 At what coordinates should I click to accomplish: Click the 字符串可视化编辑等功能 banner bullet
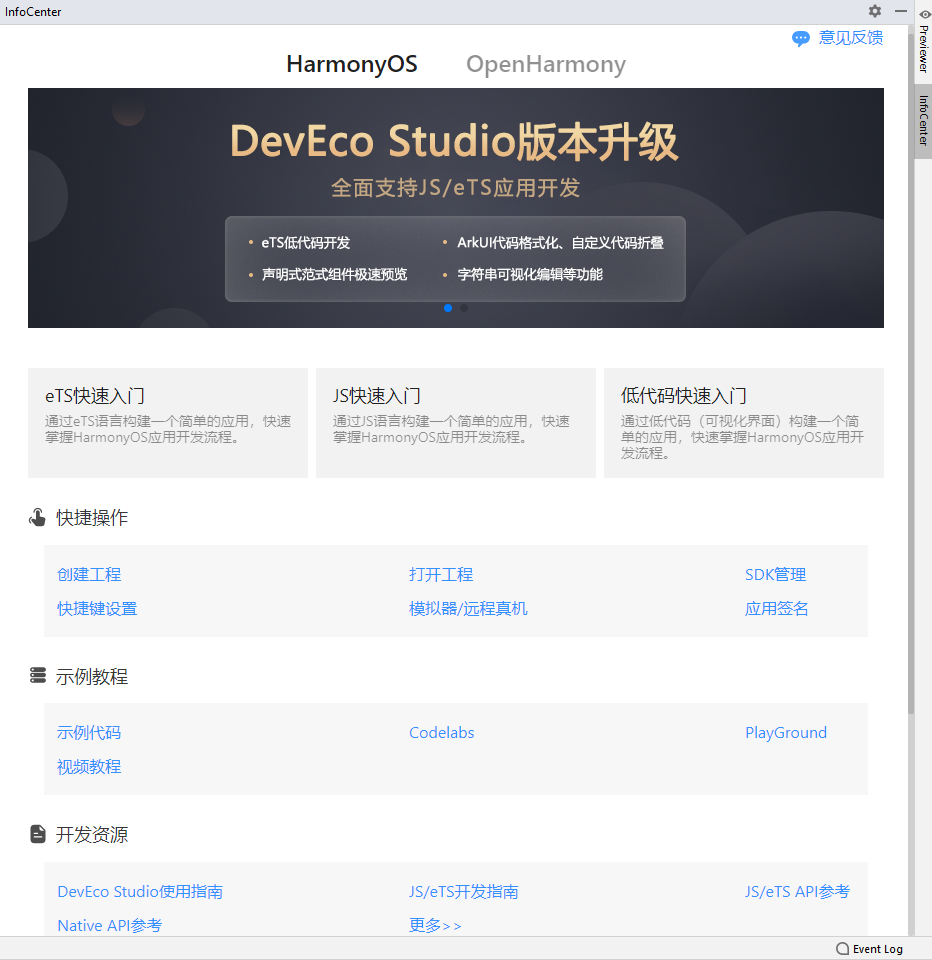tap(530, 274)
